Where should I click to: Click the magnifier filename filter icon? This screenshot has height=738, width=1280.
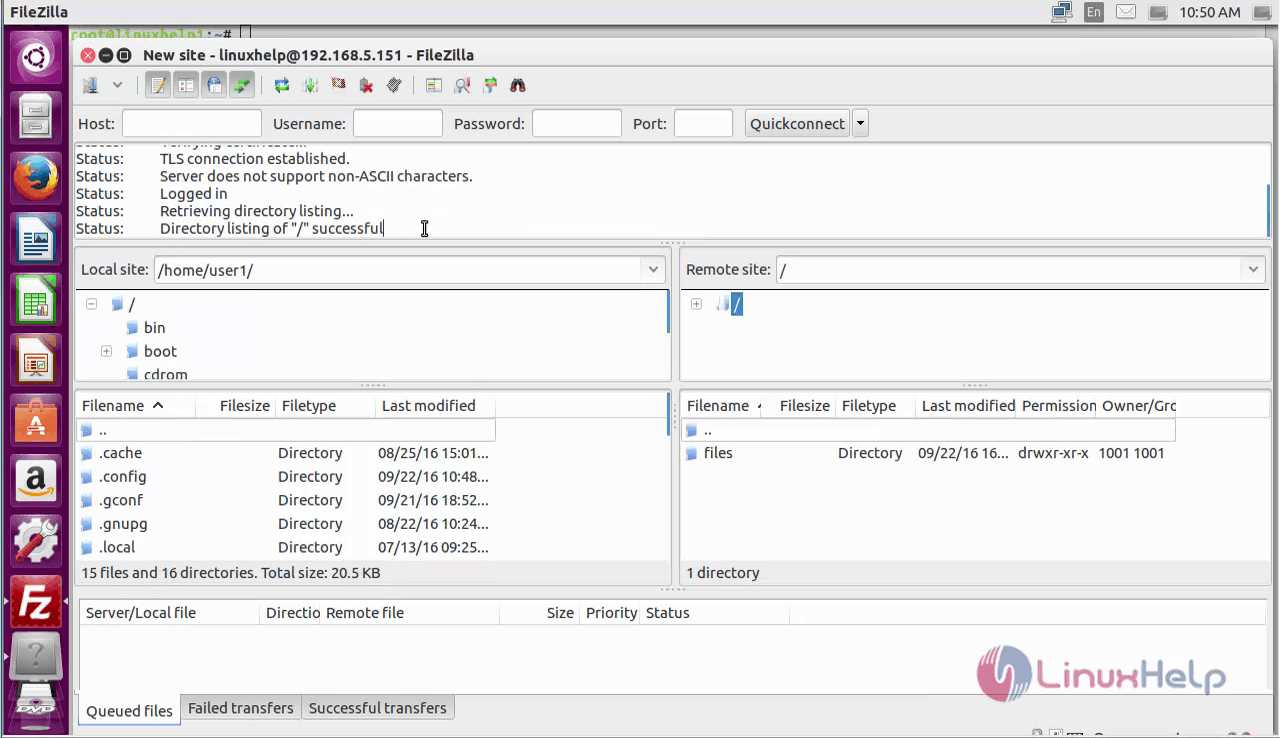tap(461, 85)
